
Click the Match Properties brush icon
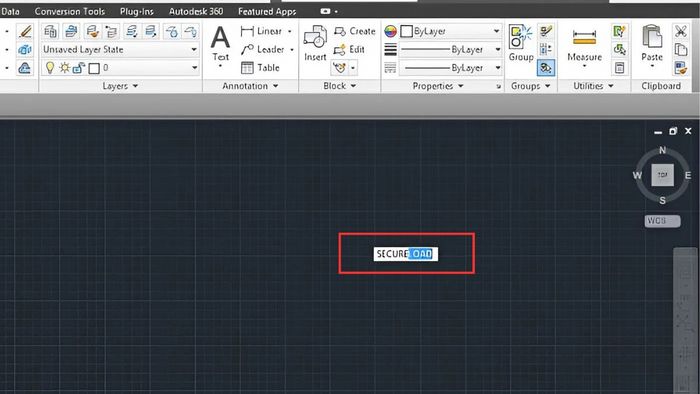[x=25, y=31]
